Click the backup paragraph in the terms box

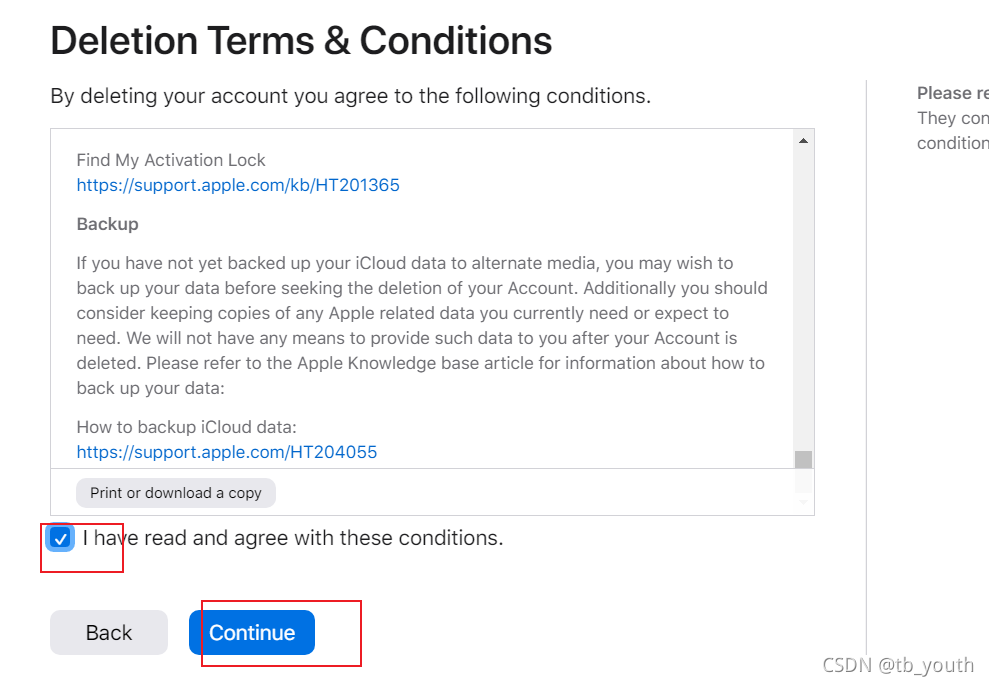(420, 325)
